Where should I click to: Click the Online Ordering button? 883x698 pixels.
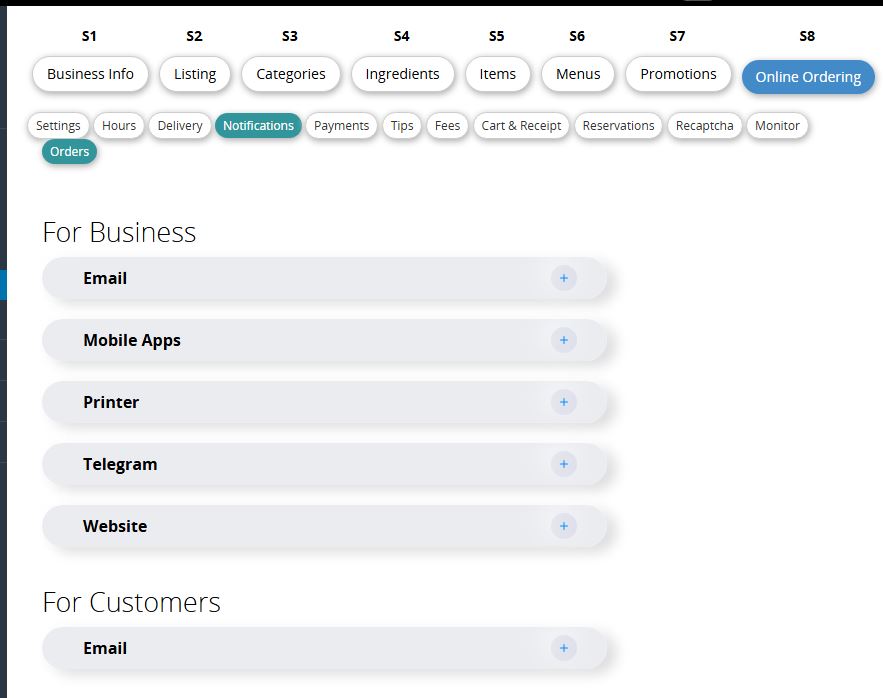(808, 77)
